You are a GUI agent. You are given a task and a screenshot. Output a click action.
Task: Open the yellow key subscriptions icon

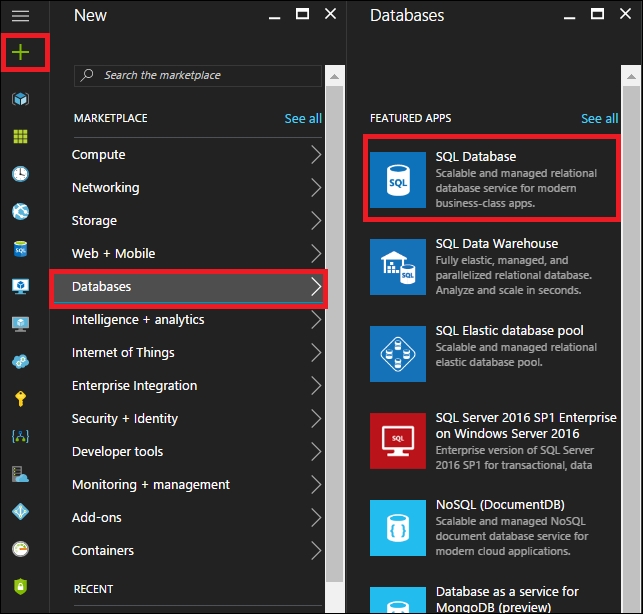20,399
